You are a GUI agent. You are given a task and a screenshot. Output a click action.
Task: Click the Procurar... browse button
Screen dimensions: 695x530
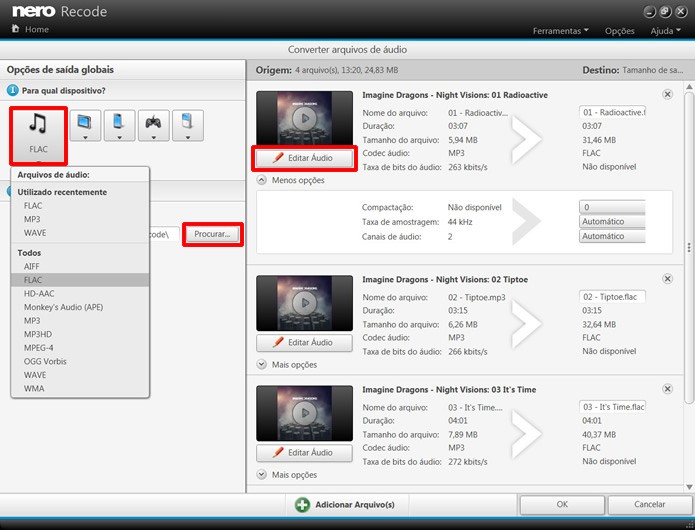pos(212,234)
